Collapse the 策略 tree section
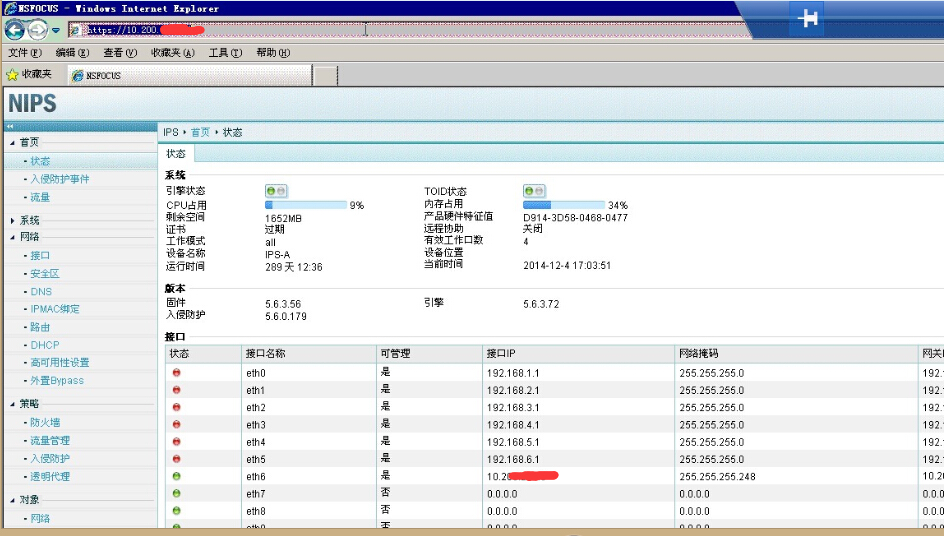944x536 pixels. tap(13, 404)
